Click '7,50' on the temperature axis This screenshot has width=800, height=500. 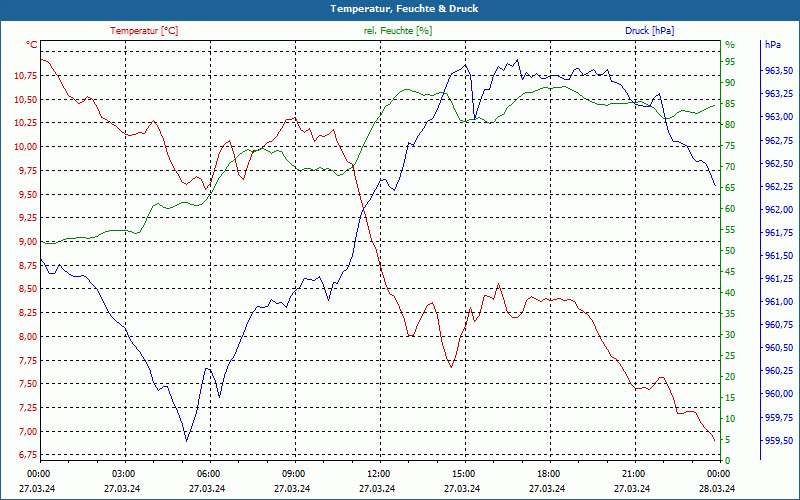tap(28, 384)
